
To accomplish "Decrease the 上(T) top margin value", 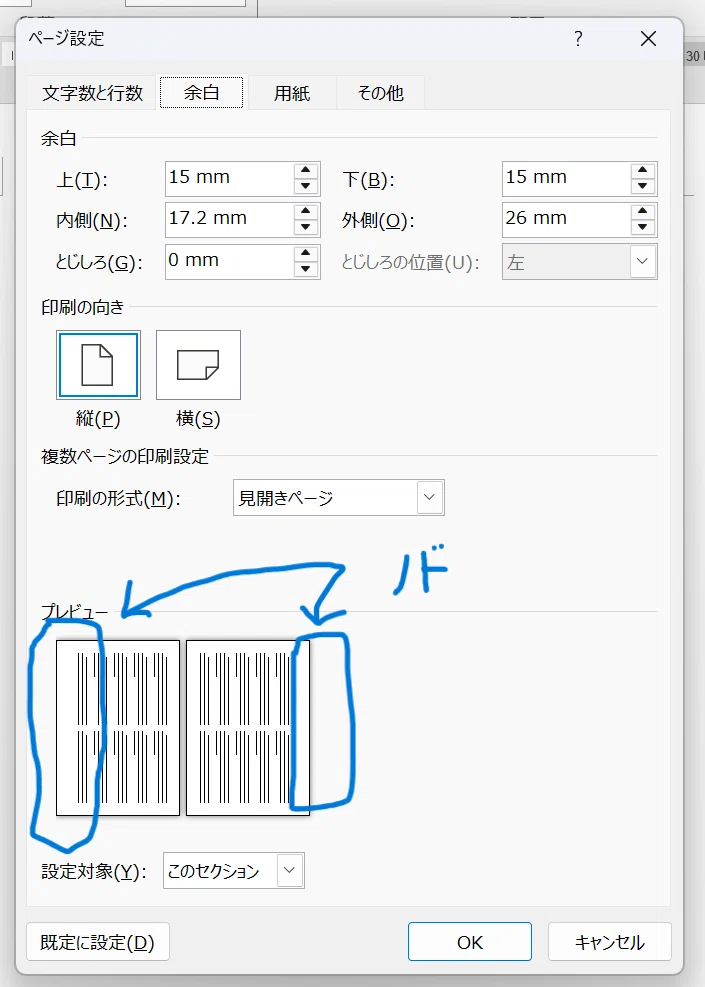I will [306, 186].
